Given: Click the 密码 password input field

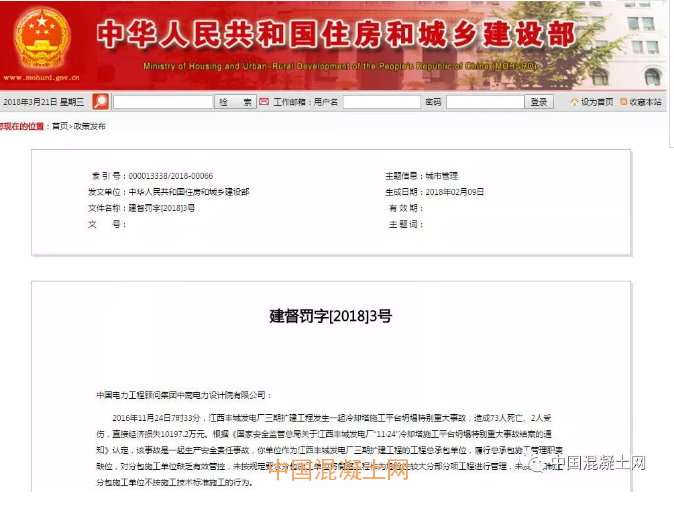Looking at the screenshot, I should point(484,102).
